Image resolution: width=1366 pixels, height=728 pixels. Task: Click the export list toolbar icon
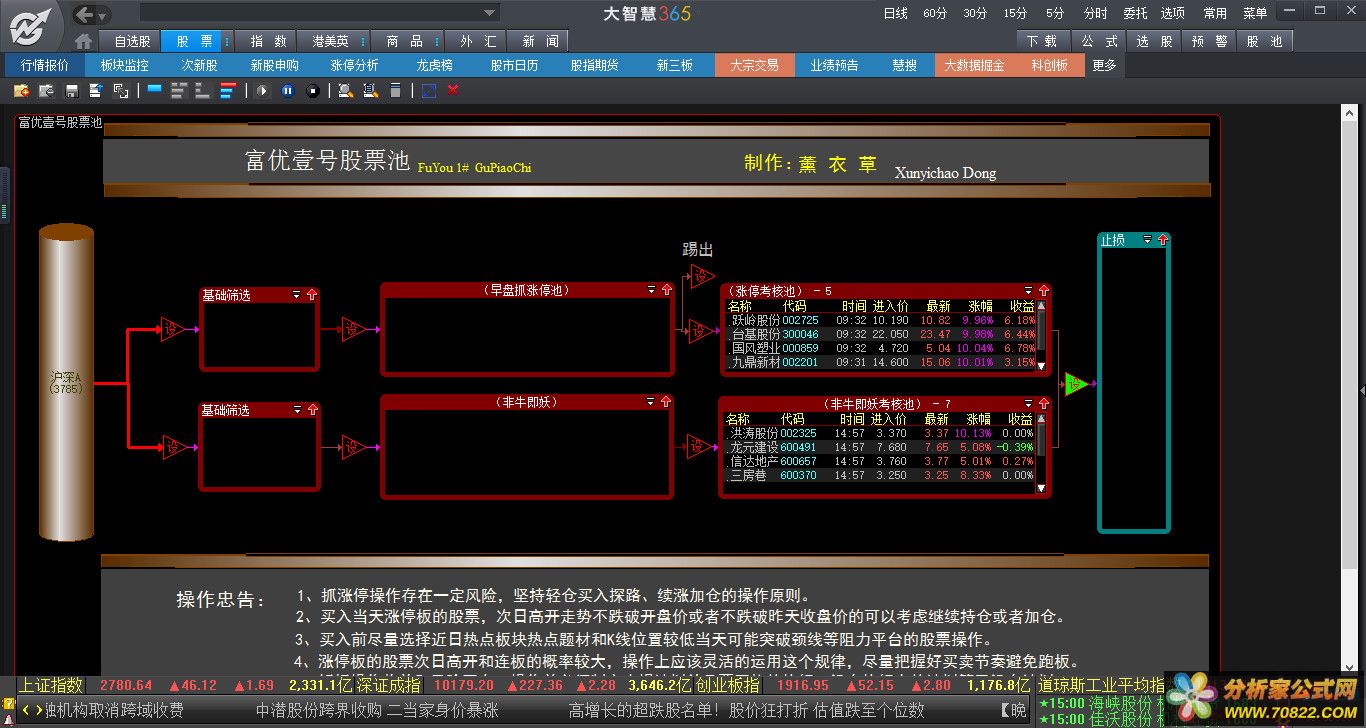pos(96,91)
